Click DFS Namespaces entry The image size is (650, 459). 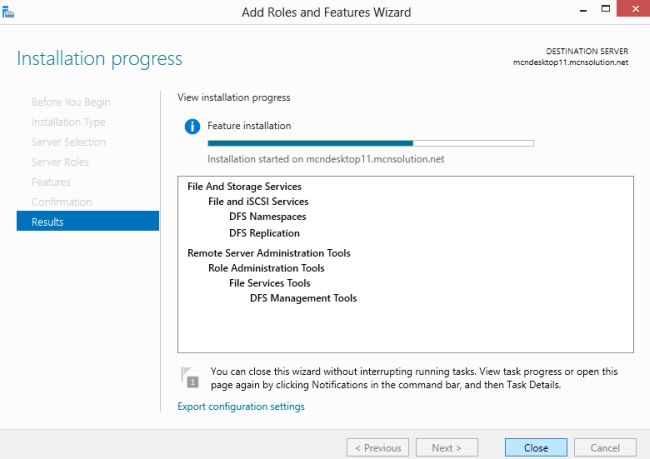click(x=267, y=216)
